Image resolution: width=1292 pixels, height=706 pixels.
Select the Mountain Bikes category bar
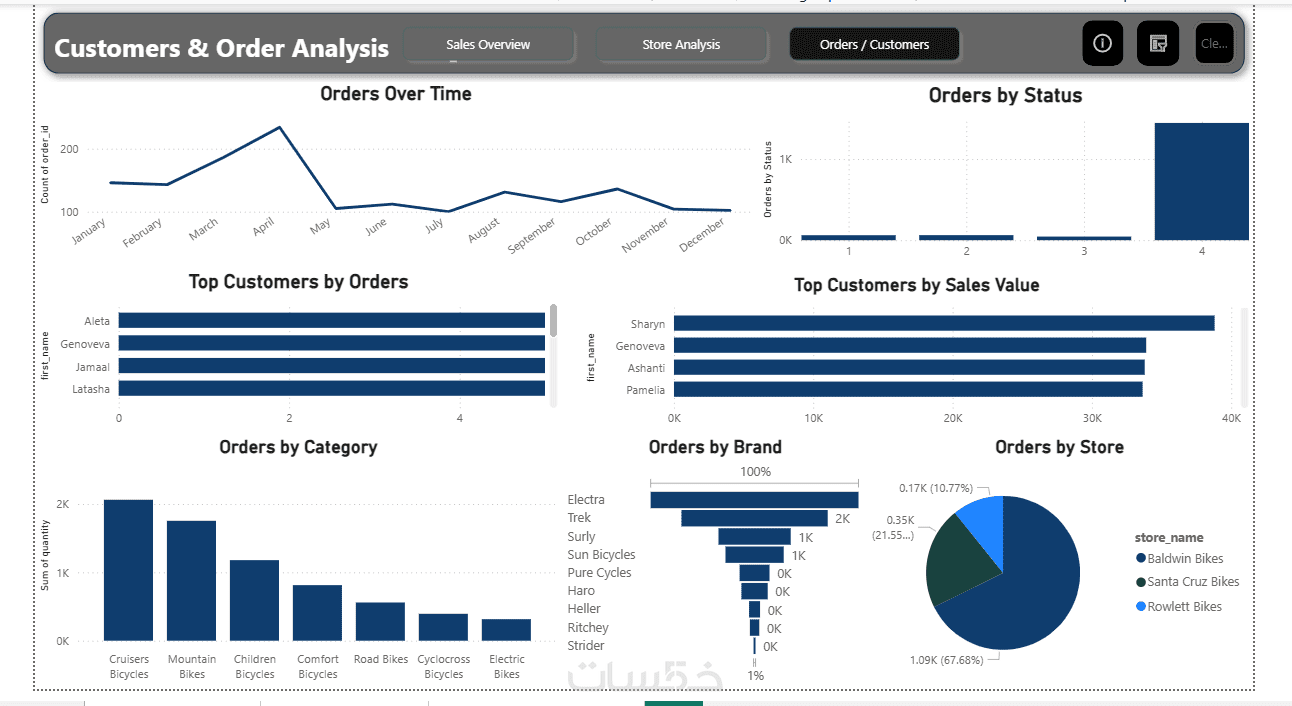click(192, 581)
